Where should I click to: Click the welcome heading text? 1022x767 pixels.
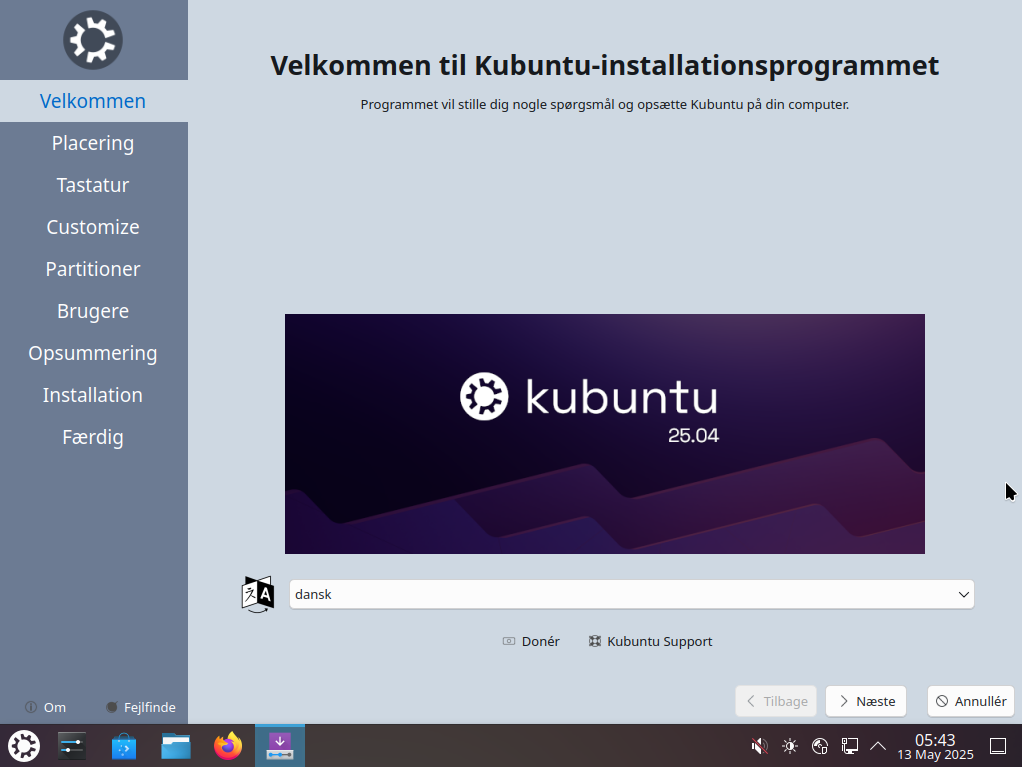(x=605, y=66)
